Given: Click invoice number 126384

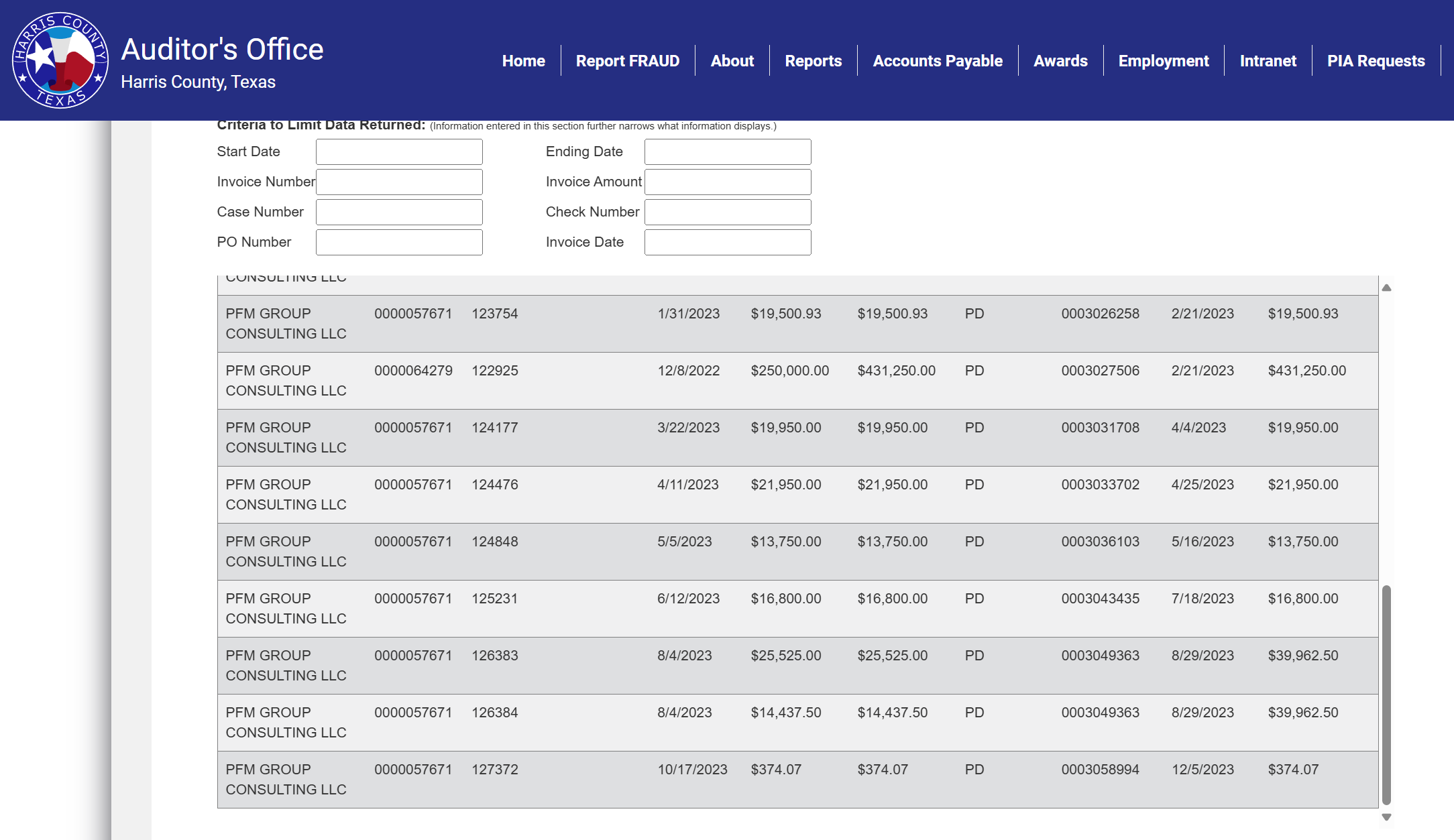Looking at the screenshot, I should click(495, 713).
